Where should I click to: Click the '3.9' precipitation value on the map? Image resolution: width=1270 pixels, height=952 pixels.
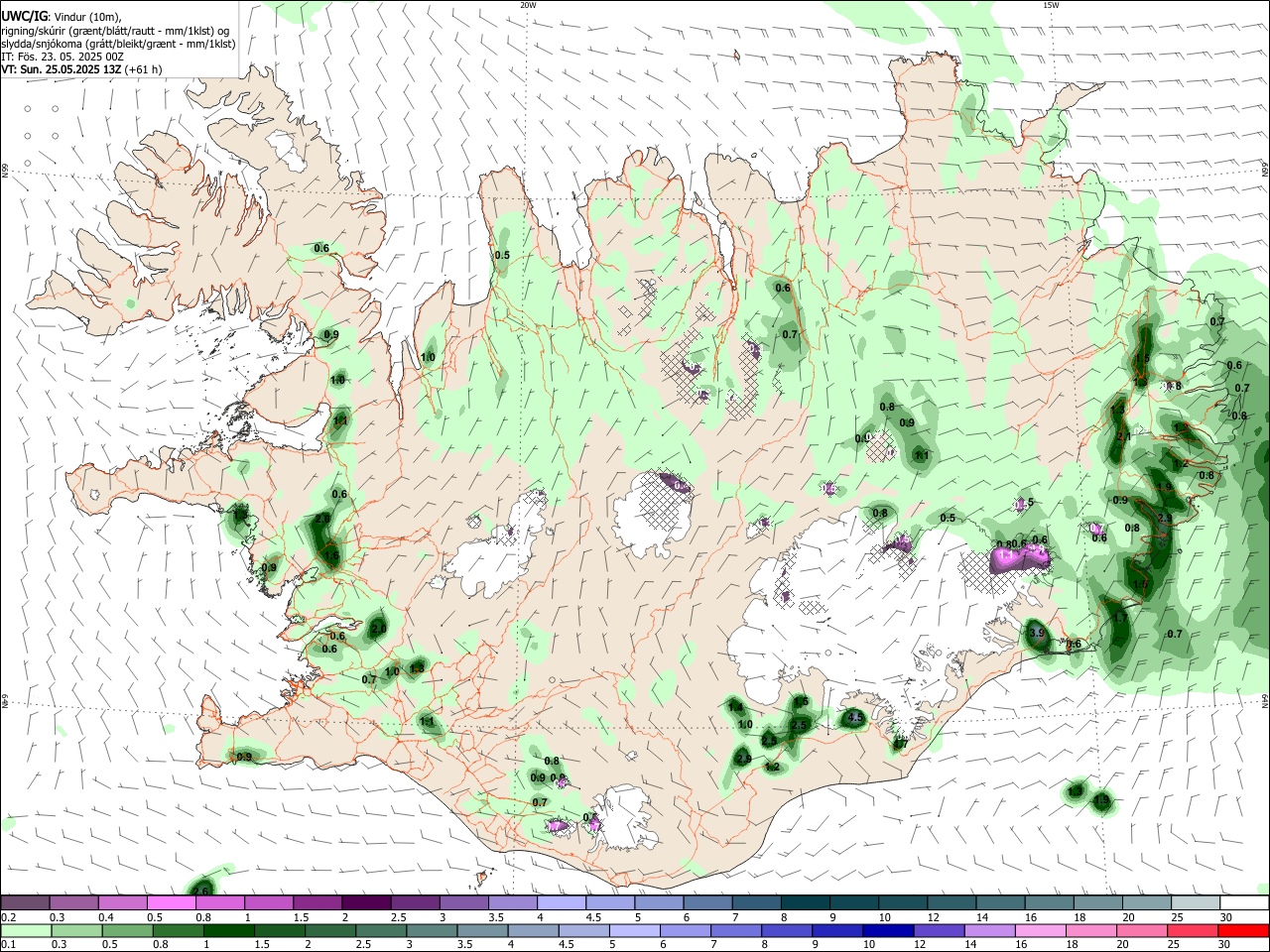1037,633
